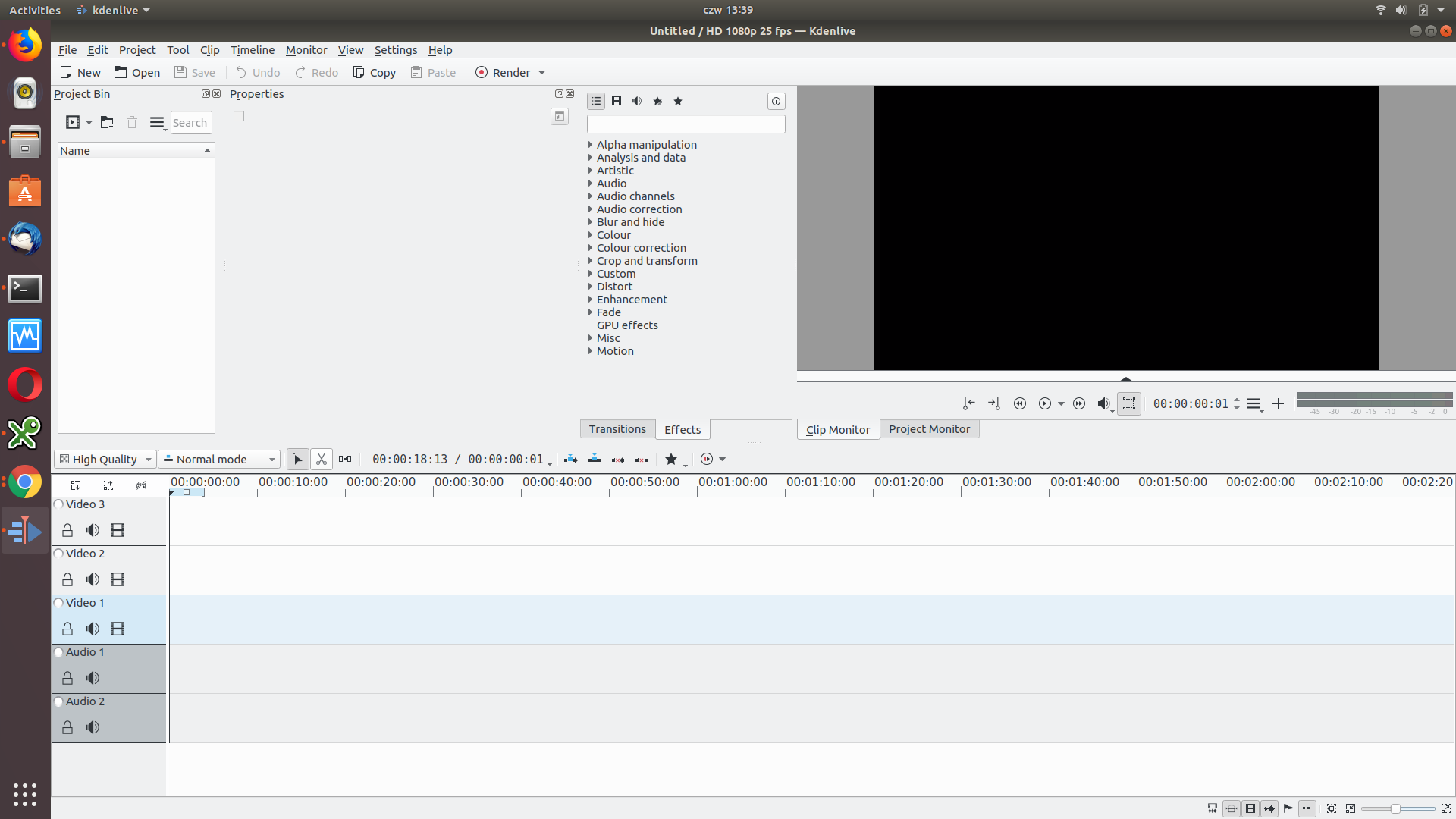Image resolution: width=1456 pixels, height=819 pixels.
Task: Show effect description info icon
Action: tap(776, 101)
